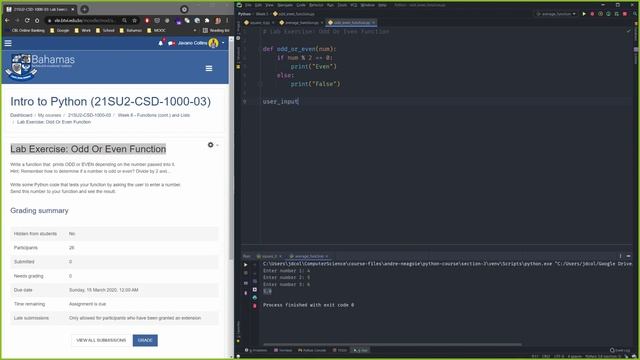Open Run panel options three-dot icon
The width and height of the screenshot is (640, 360).
click(620, 256)
